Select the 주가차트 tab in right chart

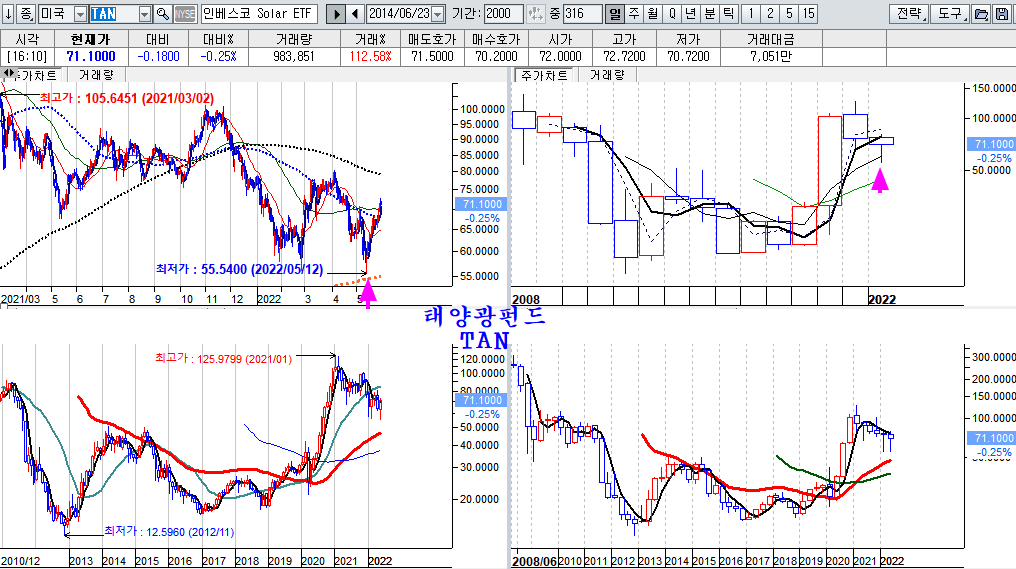point(543,75)
